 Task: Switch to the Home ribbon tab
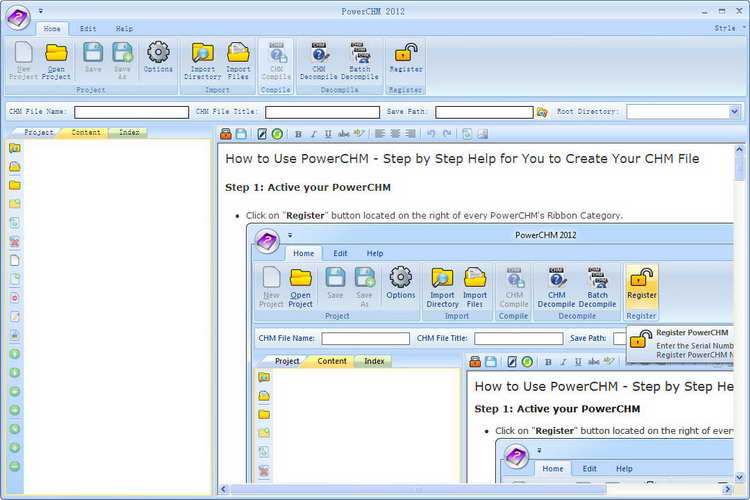tap(52, 29)
